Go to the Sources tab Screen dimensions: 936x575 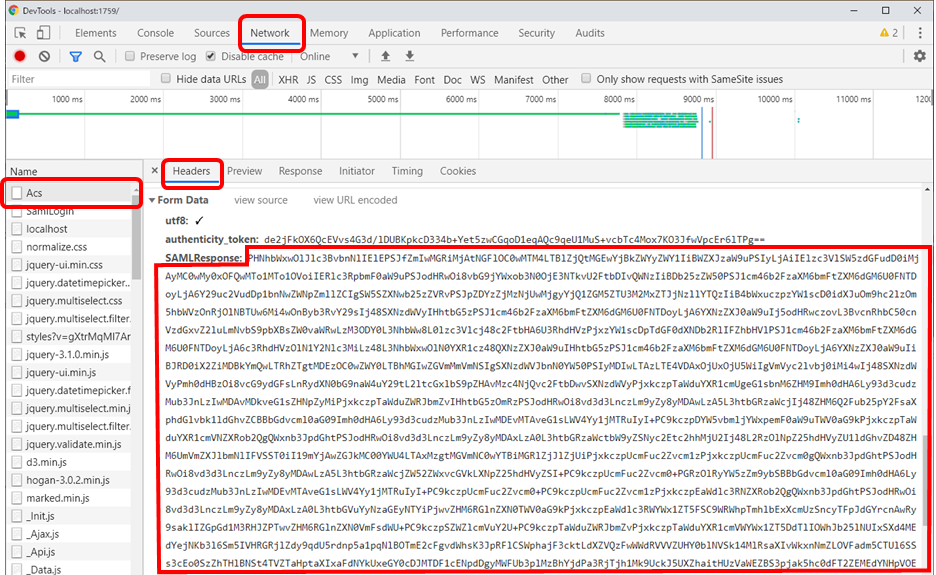[x=211, y=33]
